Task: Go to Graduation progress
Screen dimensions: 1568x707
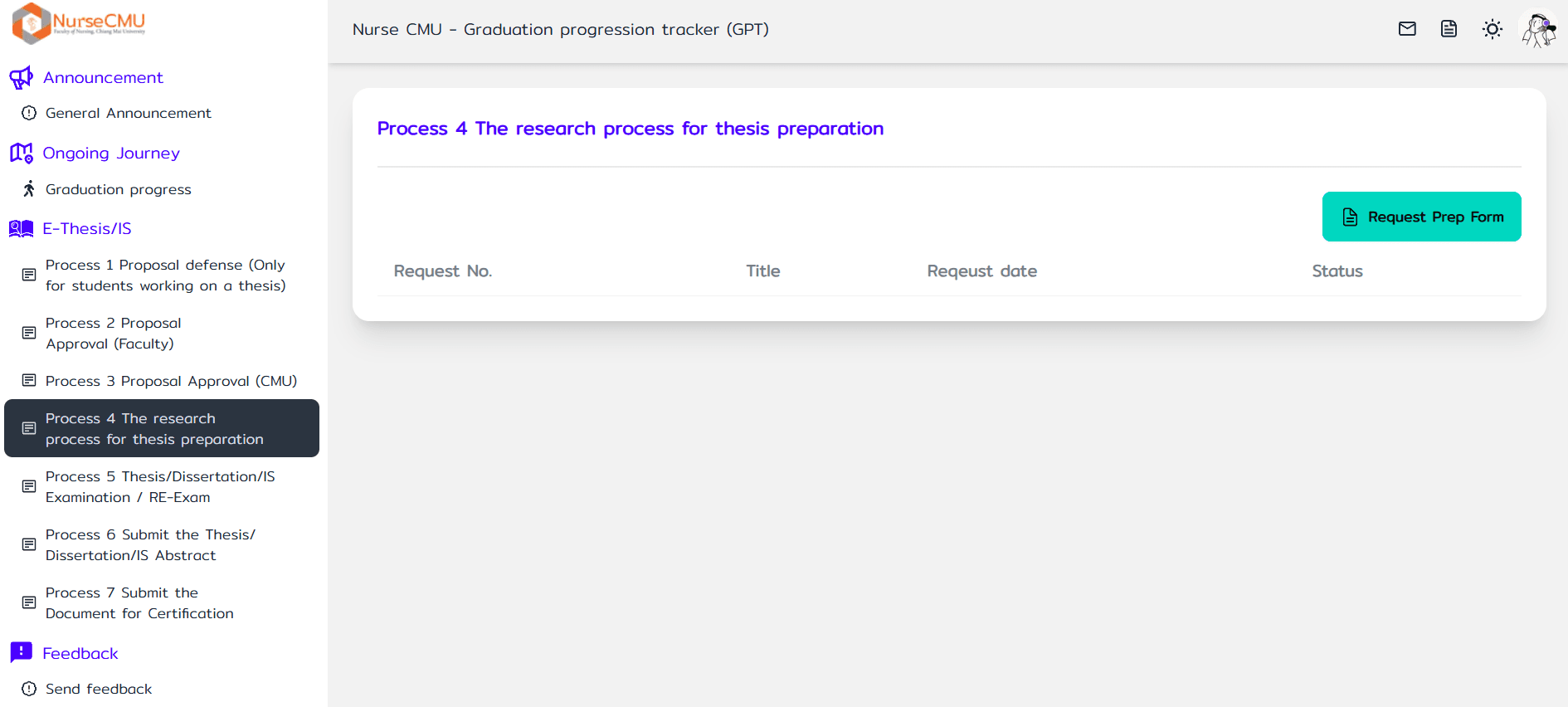Action: pos(118,189)
